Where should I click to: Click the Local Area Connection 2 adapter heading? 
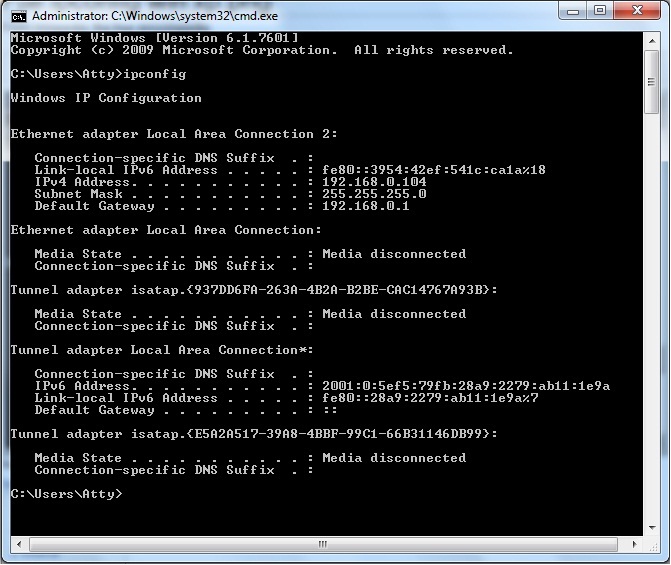(x=174, y=134)
